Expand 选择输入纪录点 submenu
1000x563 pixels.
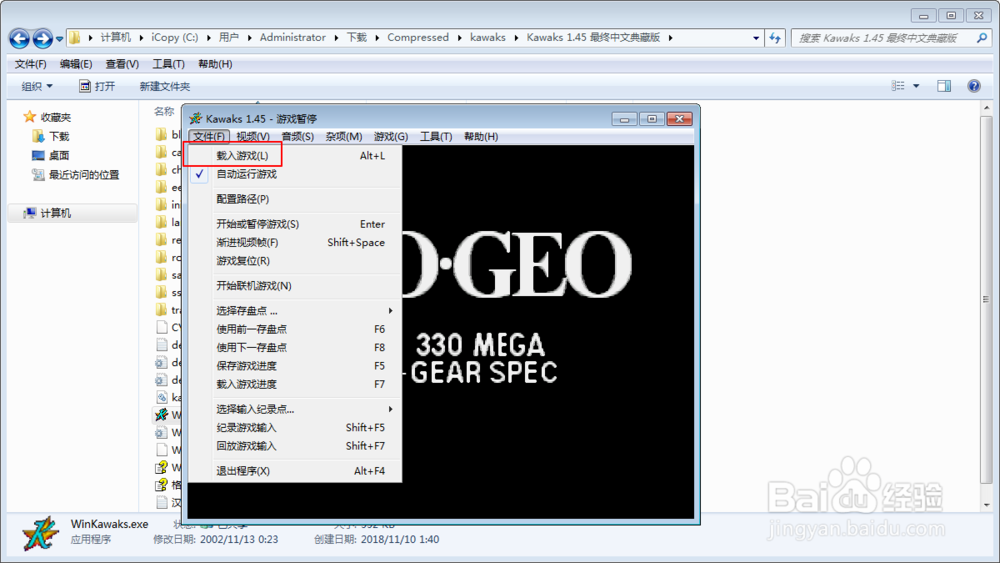tap(294, 409)
